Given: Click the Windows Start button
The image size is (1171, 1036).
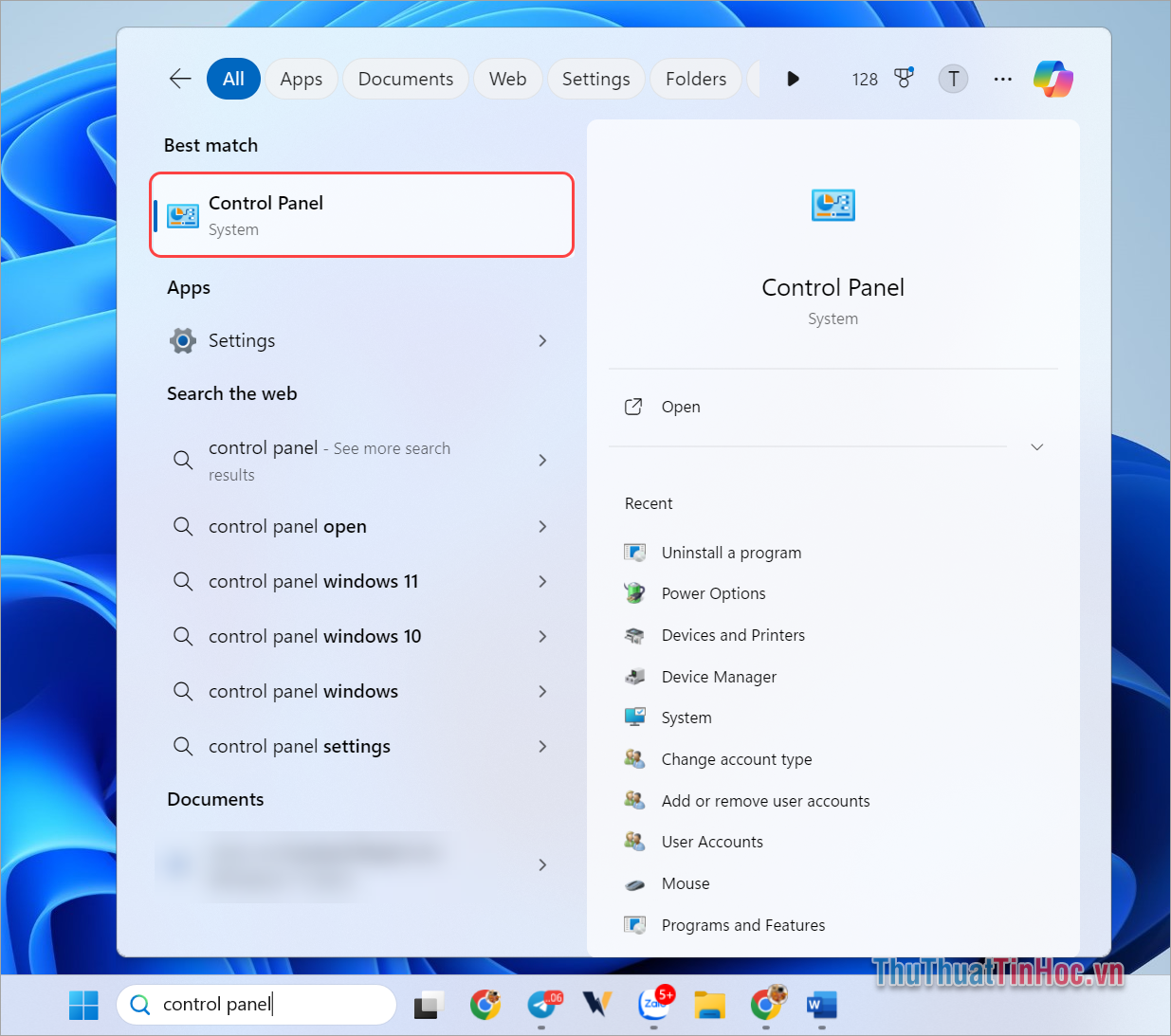Looking at the screenshot, I should 83,1005.
